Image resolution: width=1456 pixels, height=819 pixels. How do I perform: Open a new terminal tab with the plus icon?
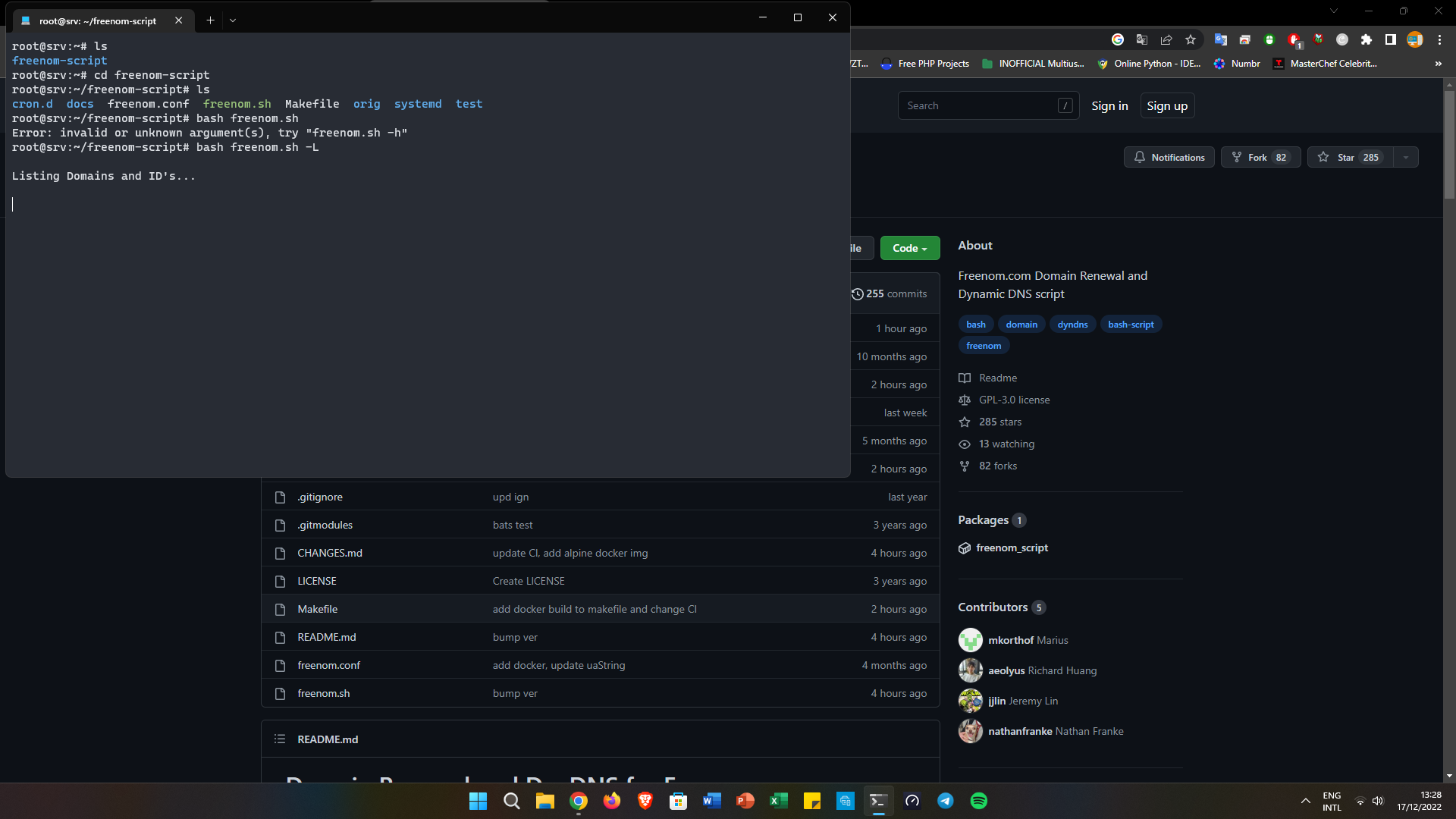point(210,20)
